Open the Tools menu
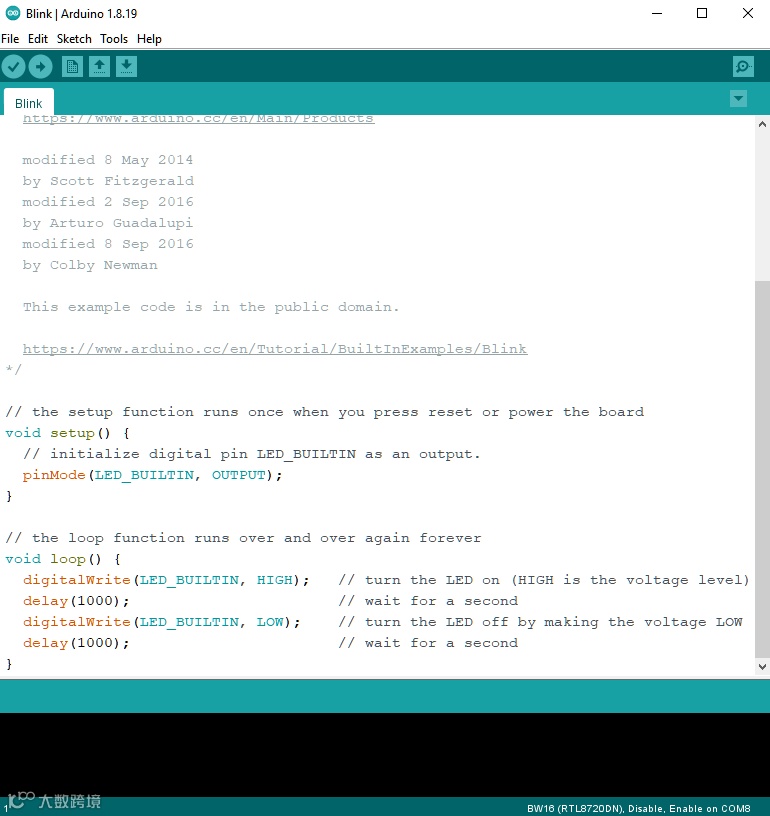Viewport: 770px width, 816px height. tap(114, 39)
